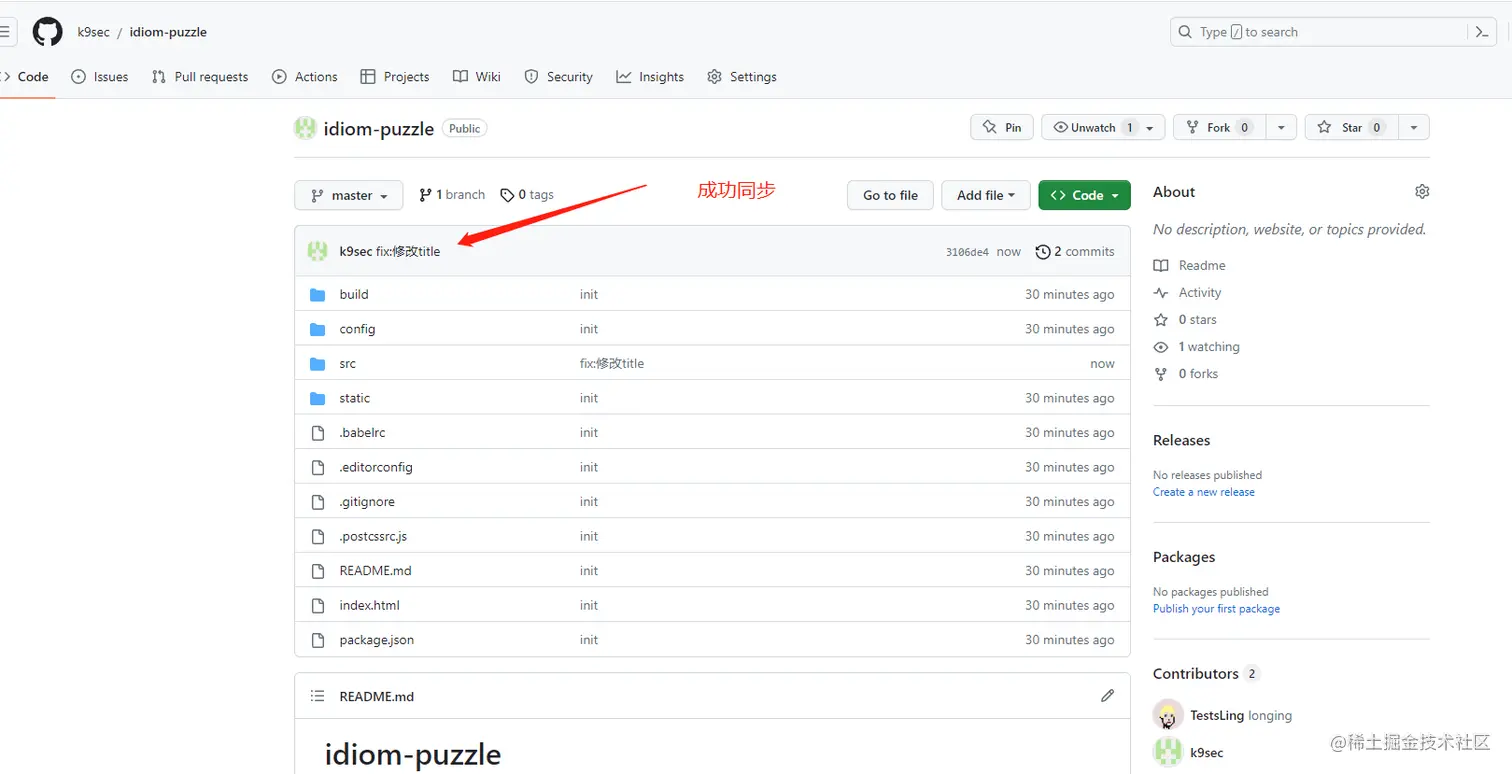Click the pencil icon to edit README
Screen dimensions: 1512x774
coord(1107,696)
